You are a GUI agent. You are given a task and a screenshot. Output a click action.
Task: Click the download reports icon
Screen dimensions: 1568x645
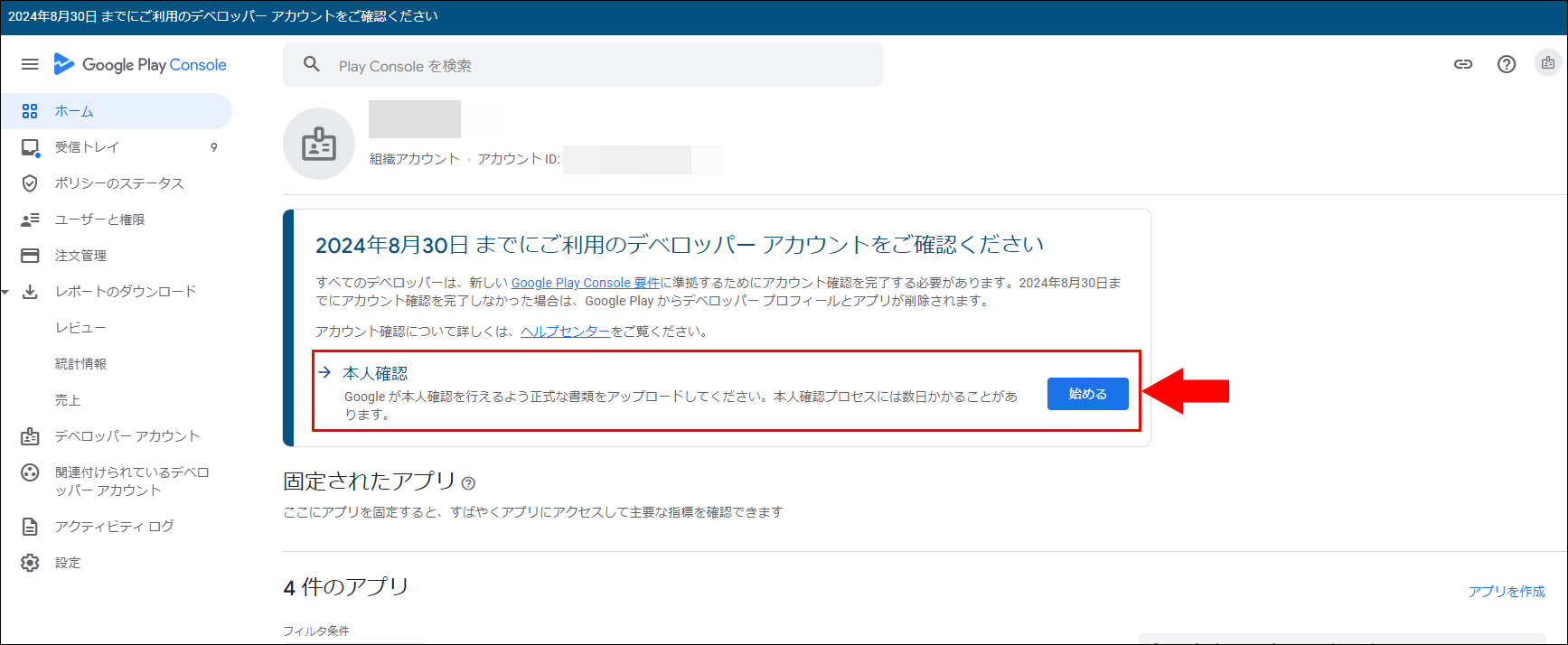coord(30,292)
